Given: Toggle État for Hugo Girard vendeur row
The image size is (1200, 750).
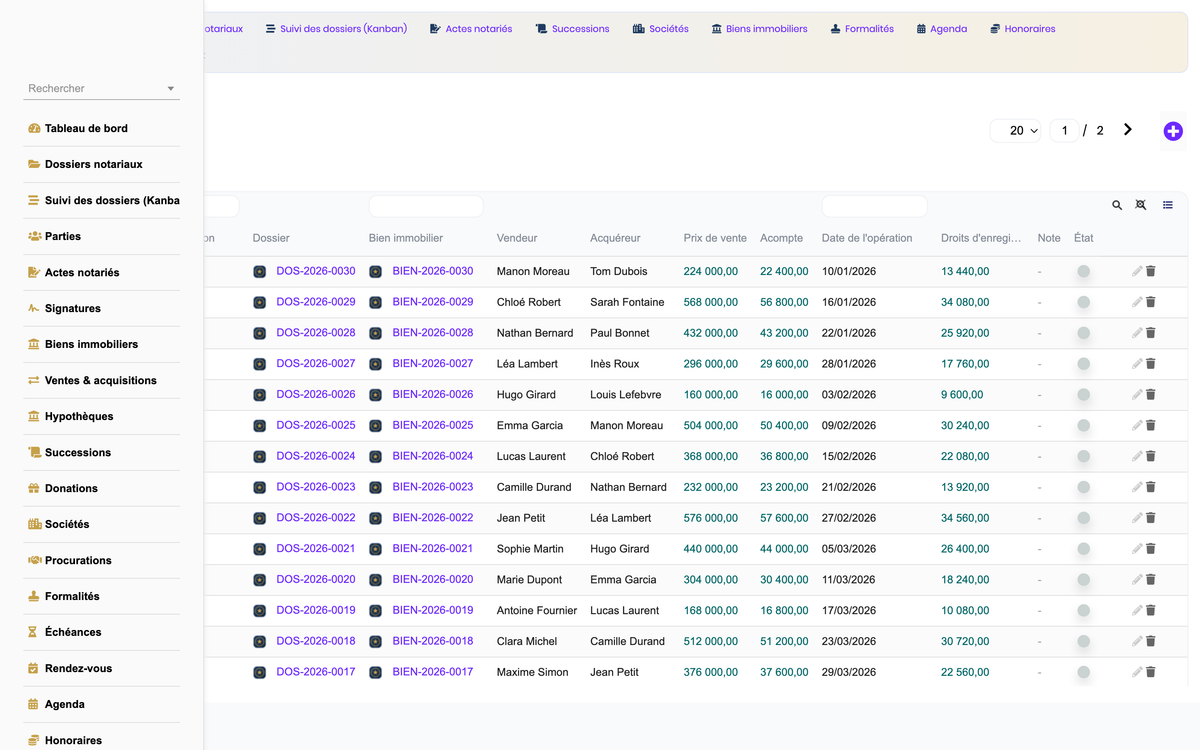Looking at the screenshot, I should 1083,395.
